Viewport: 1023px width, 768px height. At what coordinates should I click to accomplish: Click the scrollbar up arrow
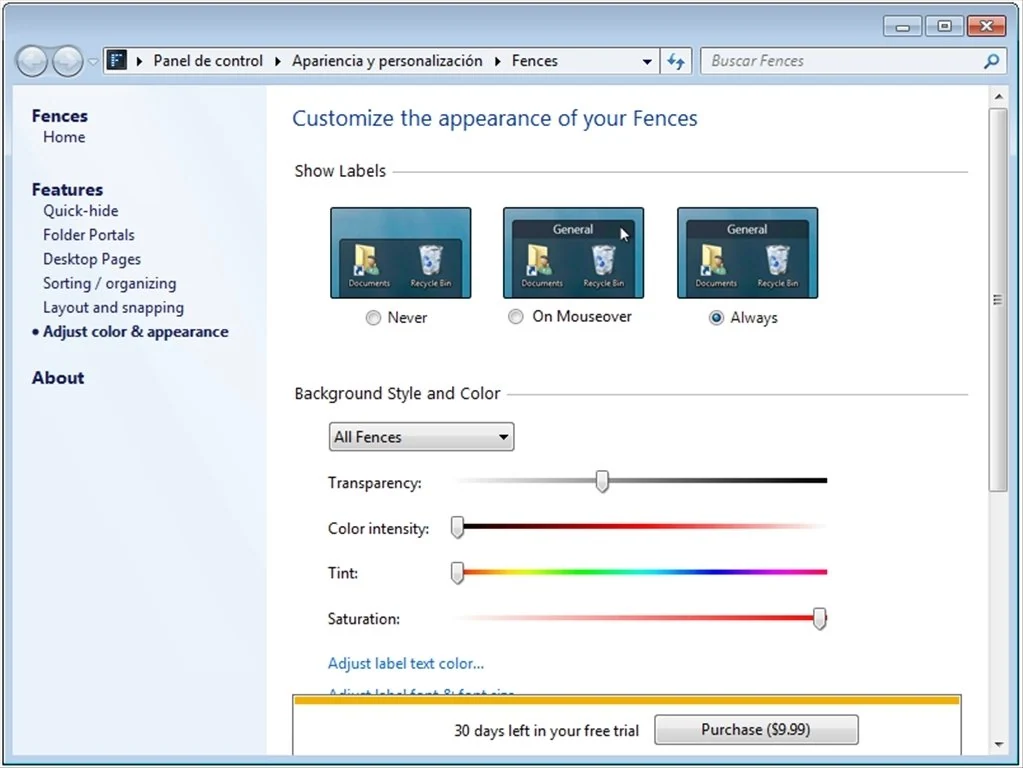click(998, 97)
